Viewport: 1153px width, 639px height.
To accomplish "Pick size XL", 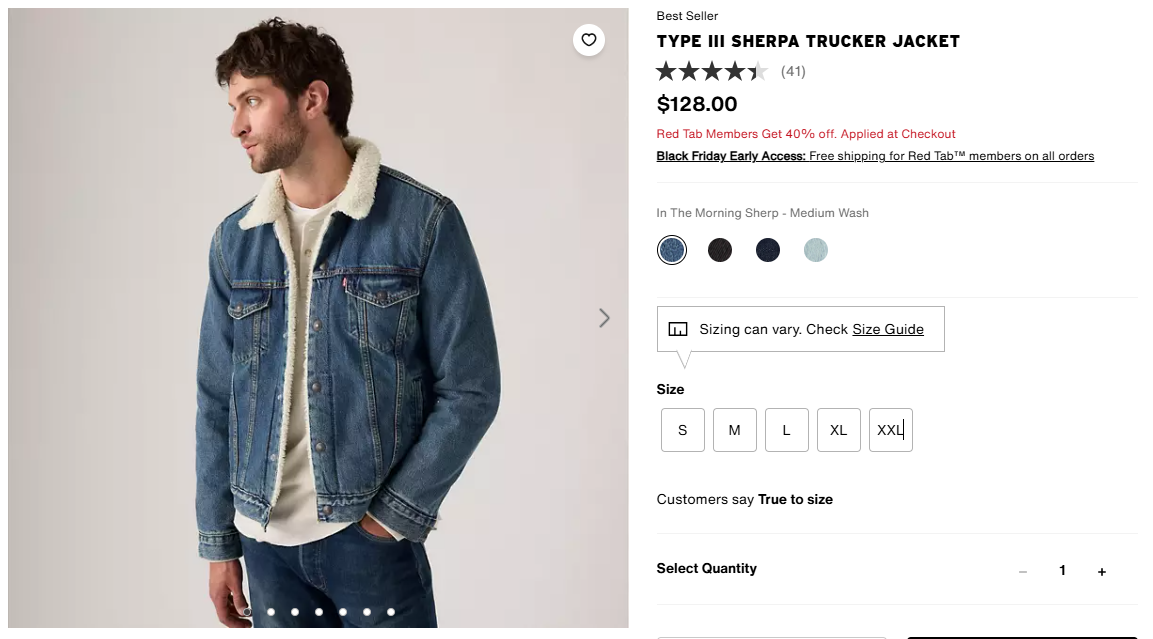I will tap(839, 430).
